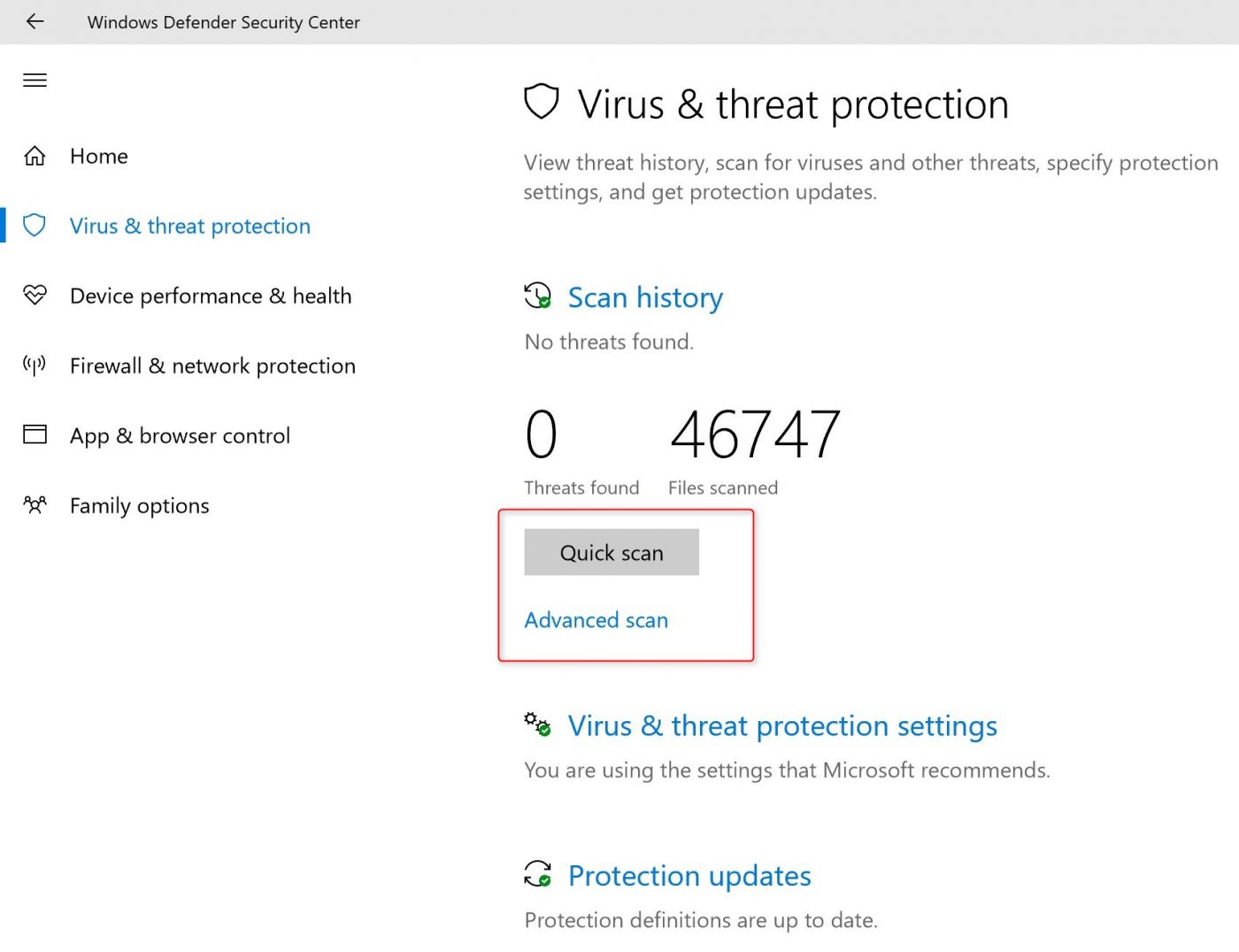Click the window icon for App & browser control

tap(35, 434)
